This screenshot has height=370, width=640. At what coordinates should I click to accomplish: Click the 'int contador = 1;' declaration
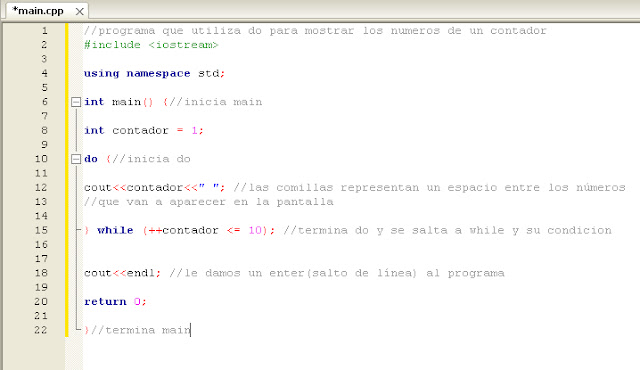(x=144, y=131)
